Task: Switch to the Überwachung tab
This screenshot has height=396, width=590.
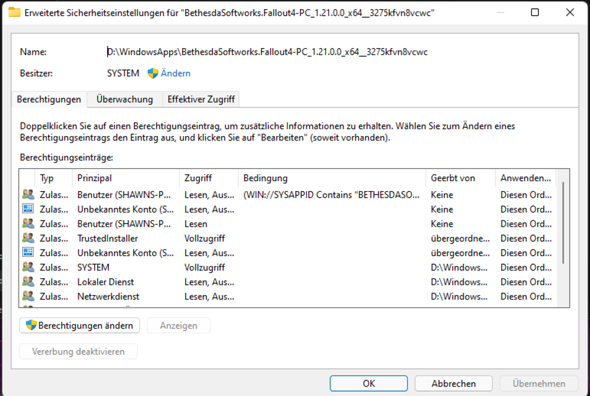Action: 125,99
